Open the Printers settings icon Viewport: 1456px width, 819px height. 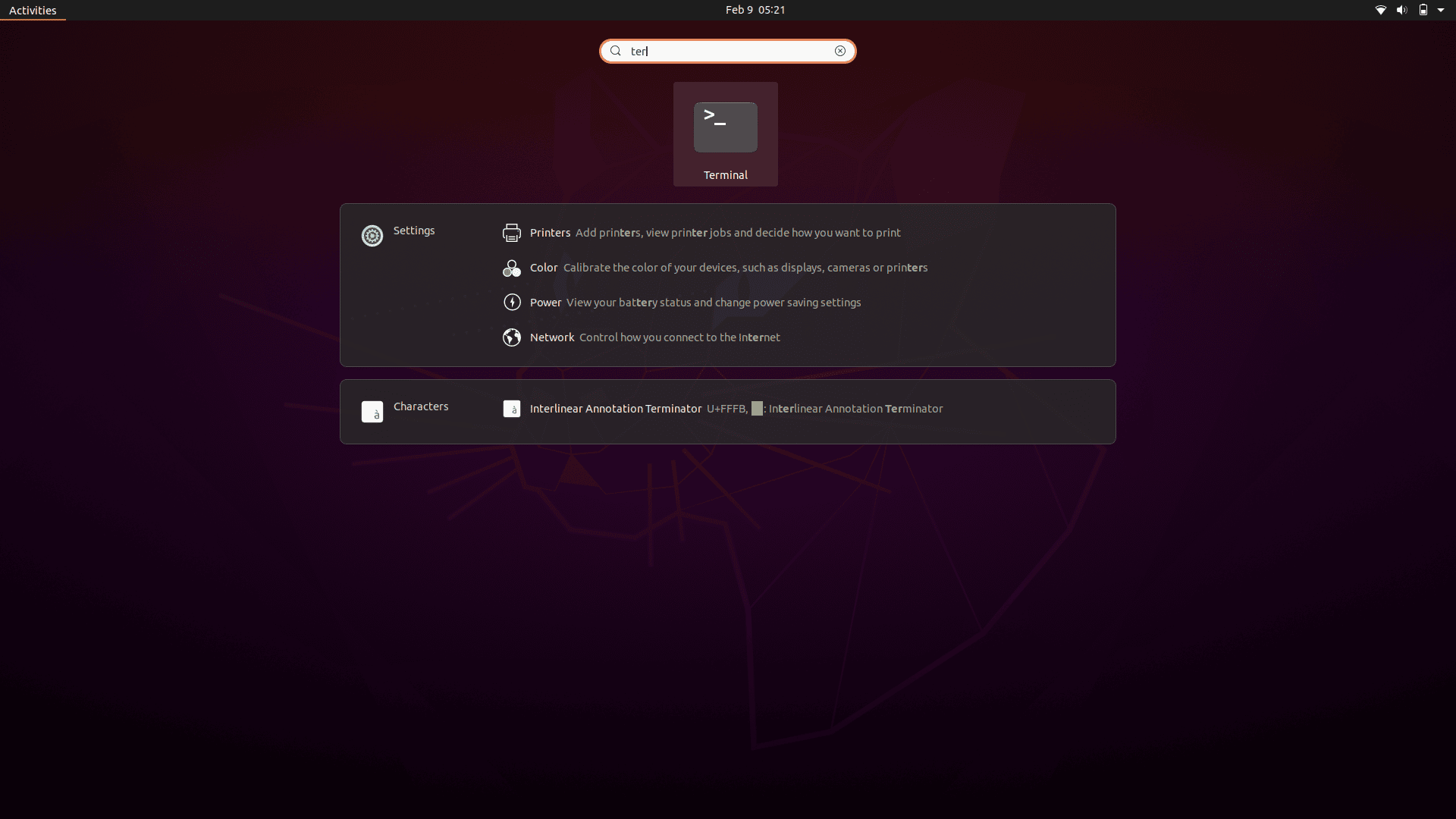512,233
